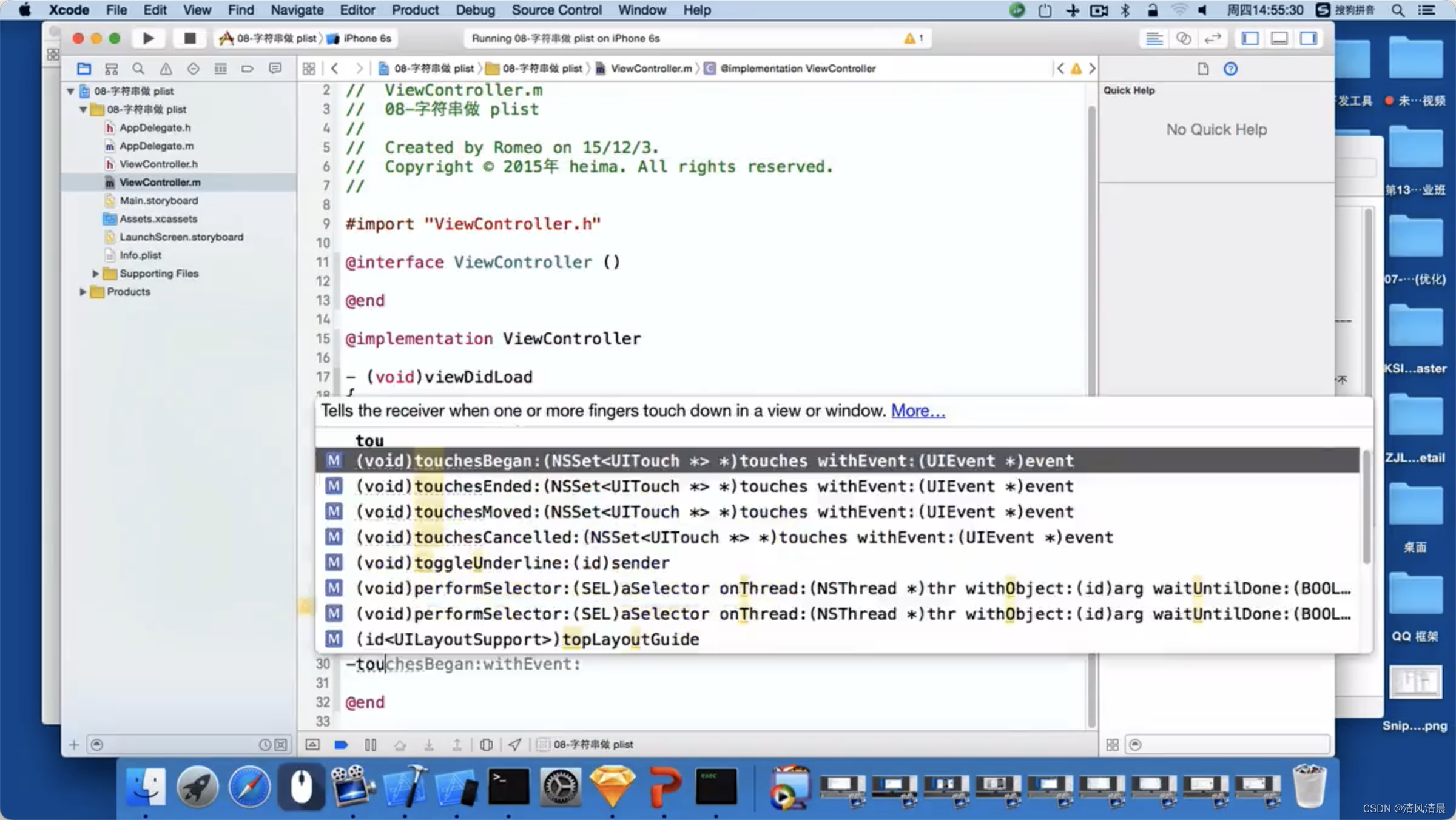This screenshot has width=1456, height=820.
Task: Select topLayoutGuide completion
Action: coord(837,639)
